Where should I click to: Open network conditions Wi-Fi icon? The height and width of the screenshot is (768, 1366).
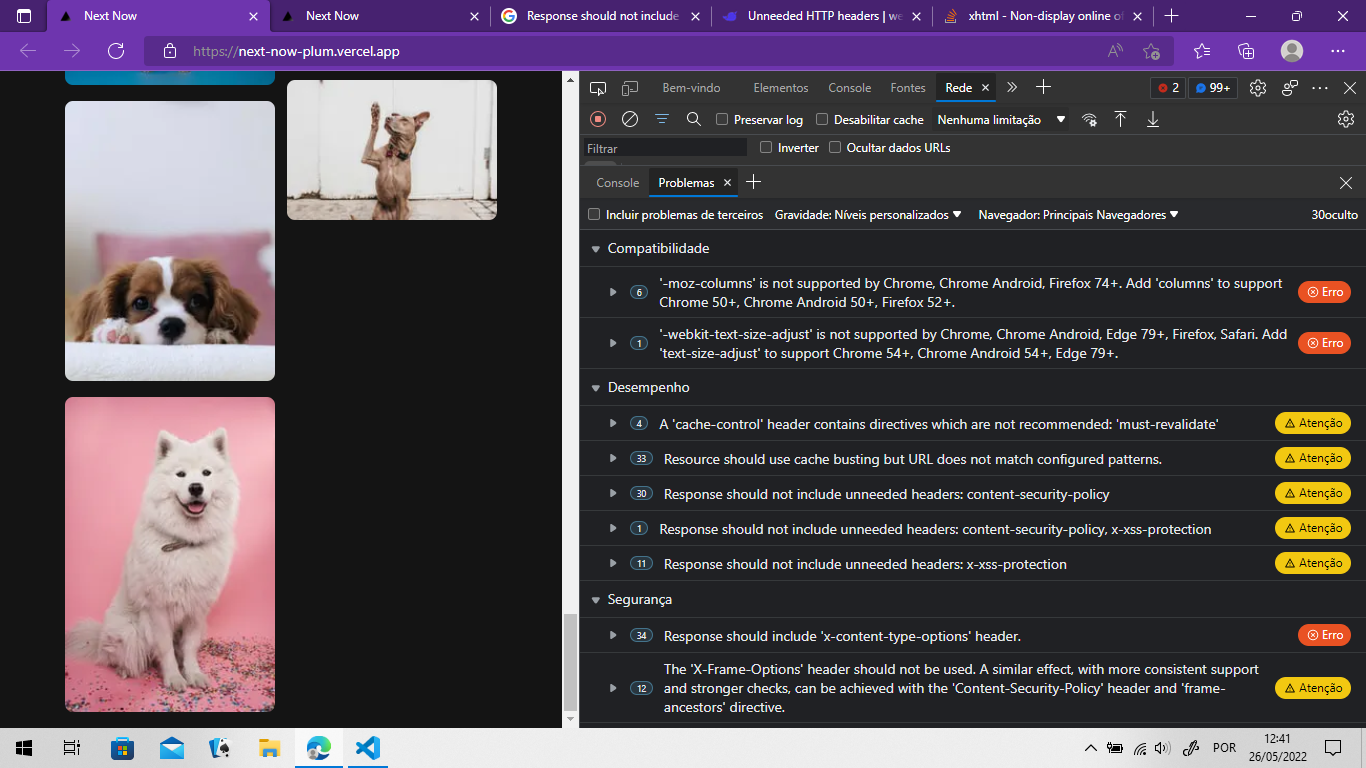pyautogui.click(x=1090, y=119)
